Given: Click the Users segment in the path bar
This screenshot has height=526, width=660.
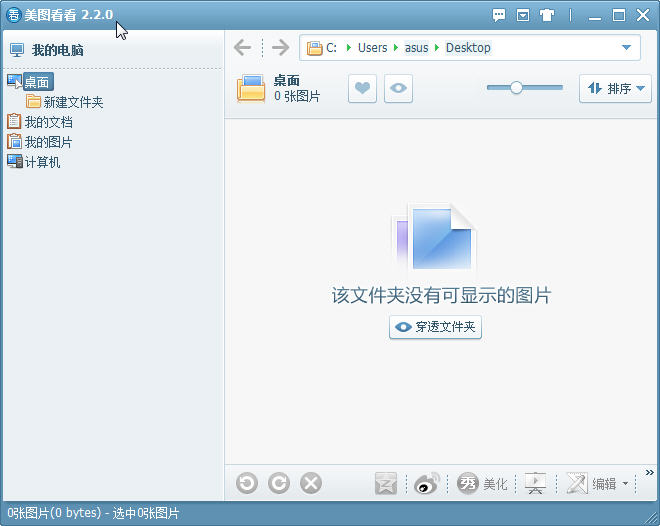Looking at the screenshot, I should click(372, 48).
